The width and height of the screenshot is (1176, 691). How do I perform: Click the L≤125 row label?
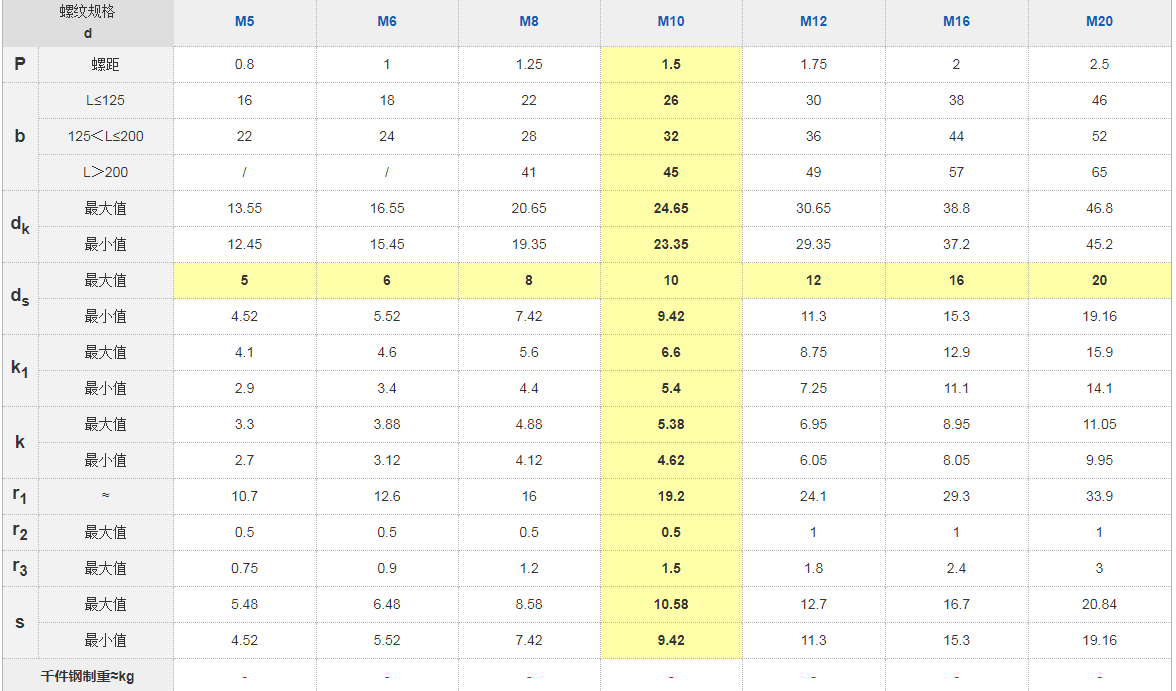[105, 100]
